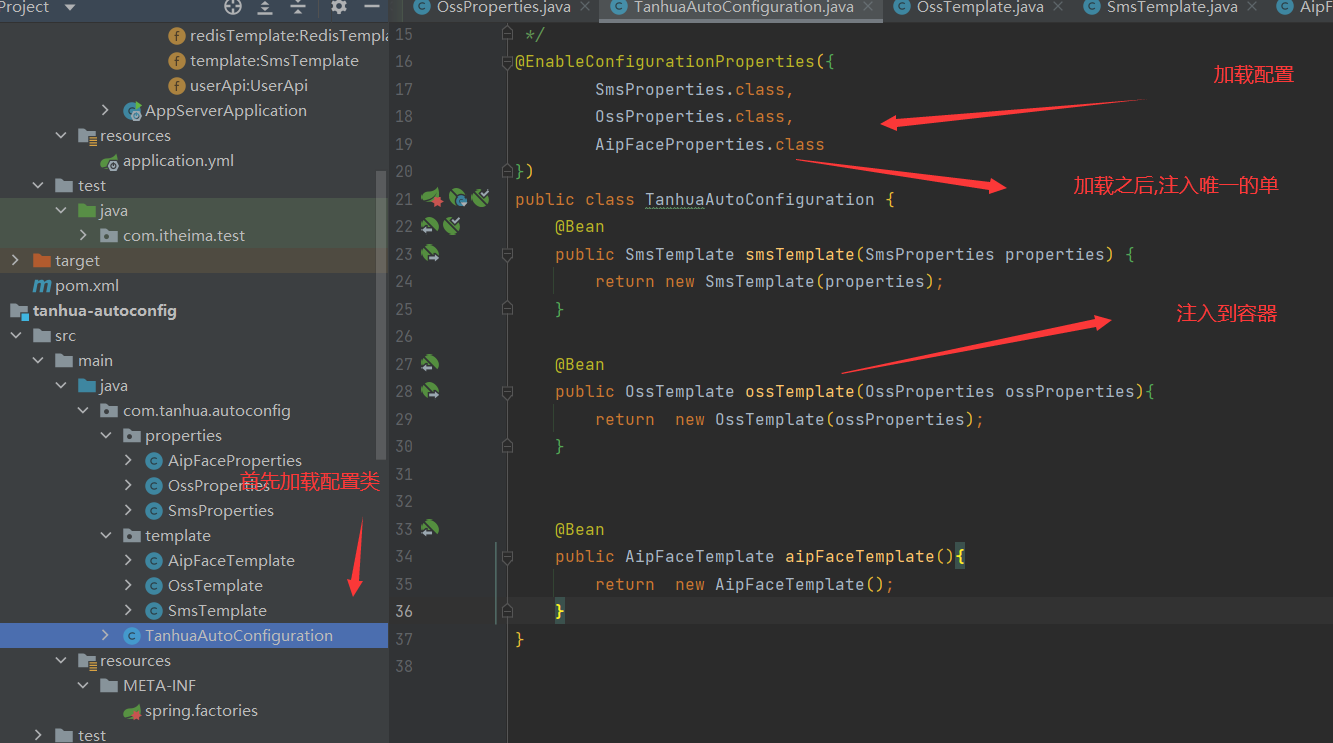The height and width of the screenshot is (743, 1333).
Task: Expand SmsProperties class node in tree
Action: [128, 511]
